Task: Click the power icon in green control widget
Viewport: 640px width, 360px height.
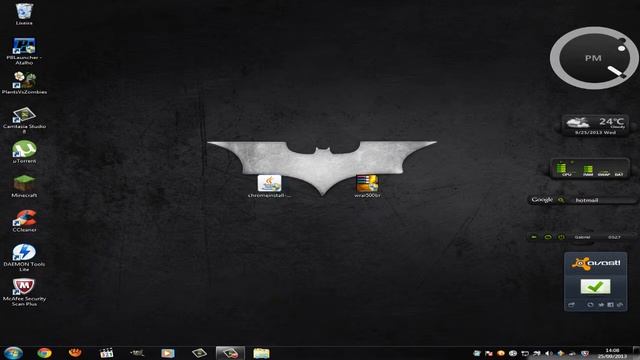Action: [561, 237]
